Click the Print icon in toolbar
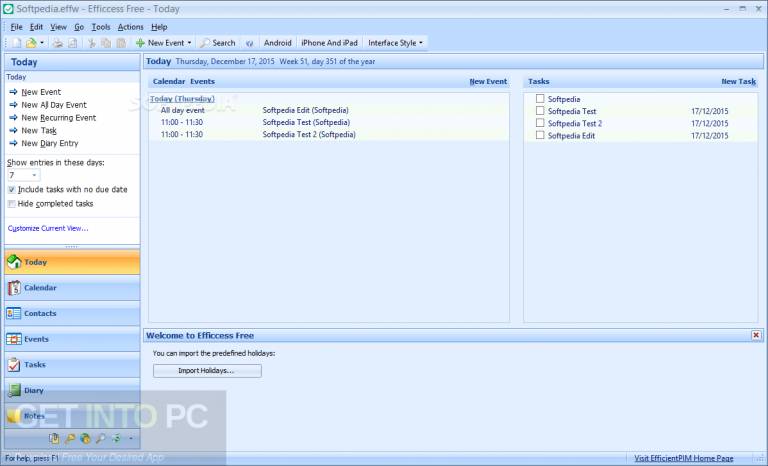The image size is (768, 466). (58, 43)
